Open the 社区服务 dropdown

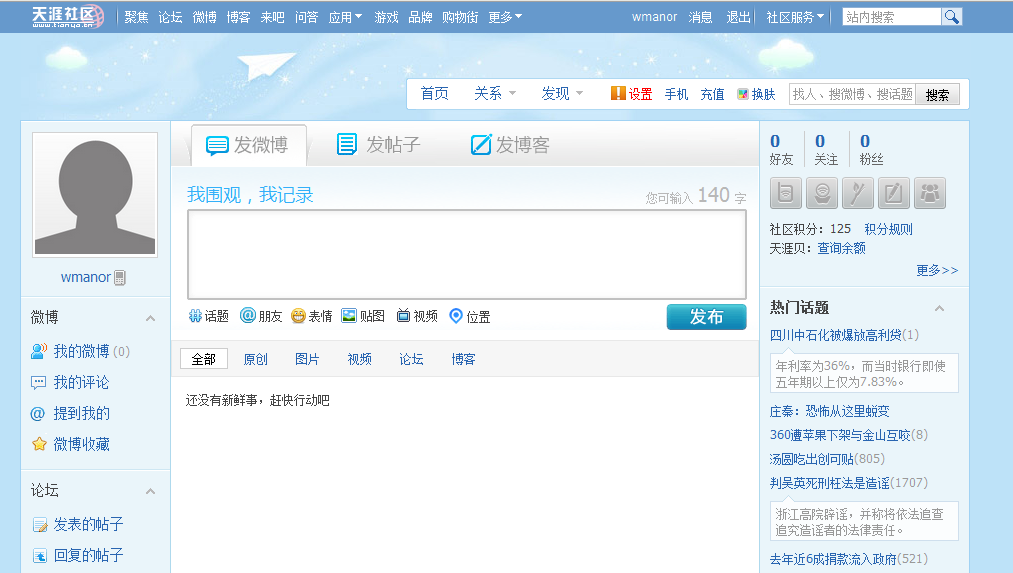coord(795,17)
